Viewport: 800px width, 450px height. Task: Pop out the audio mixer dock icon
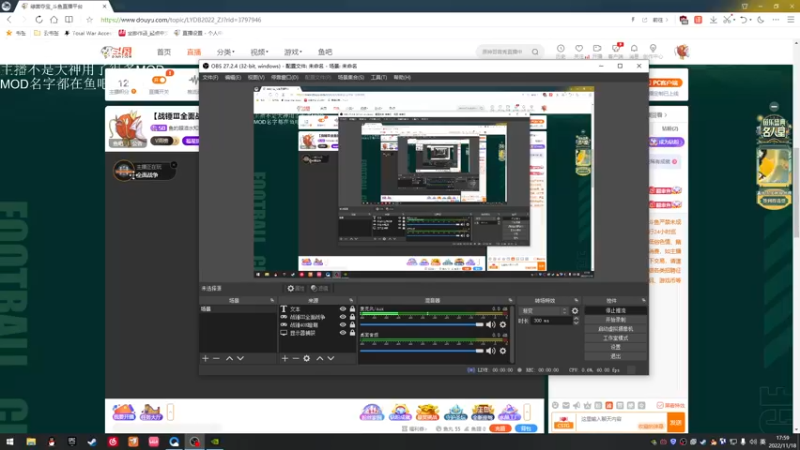(x=510, y=301)
